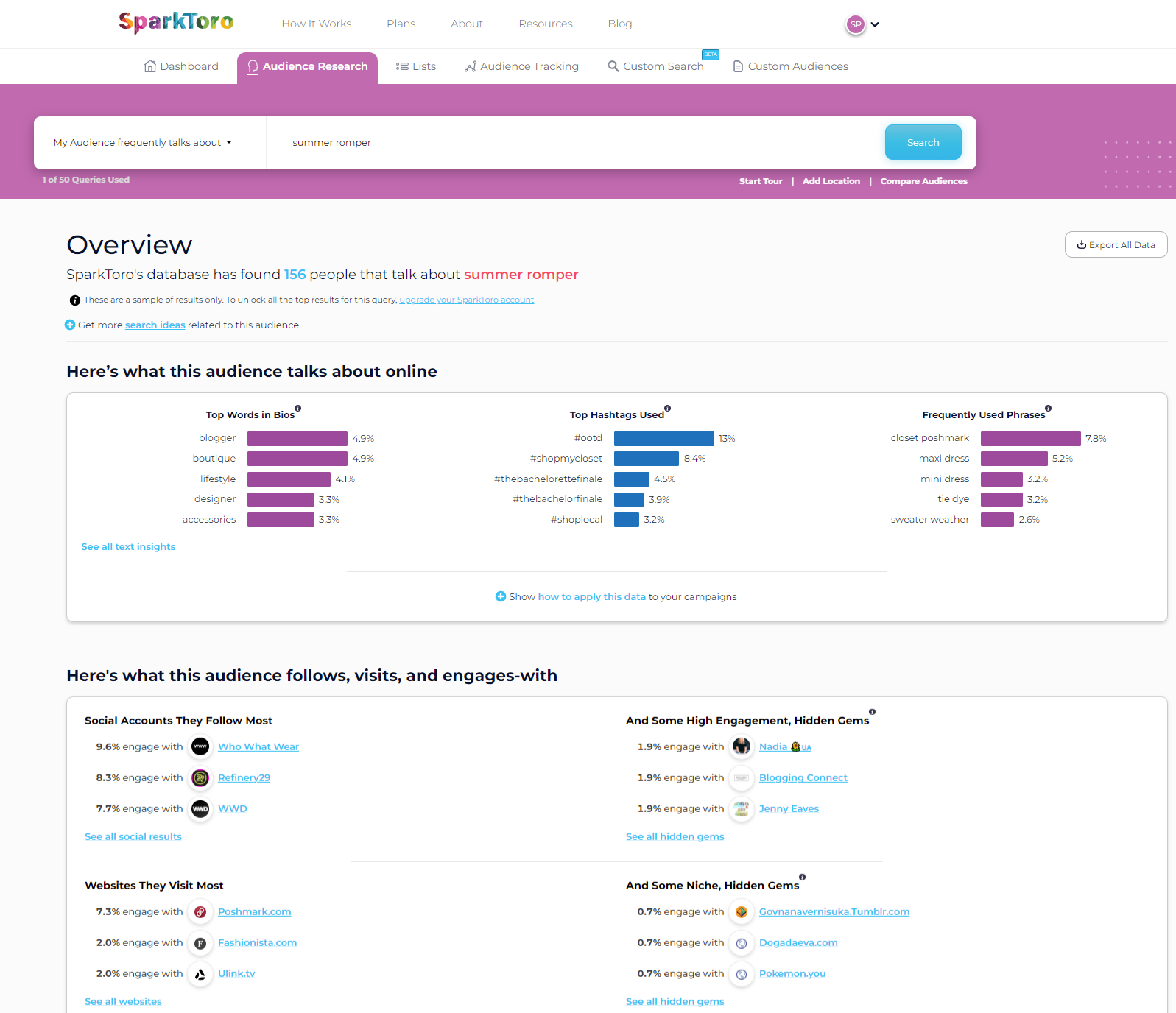Click info icon beside Top Hashtags Used
The height and width of the screenshot is (1013, 1176).
tap(668, 408)
